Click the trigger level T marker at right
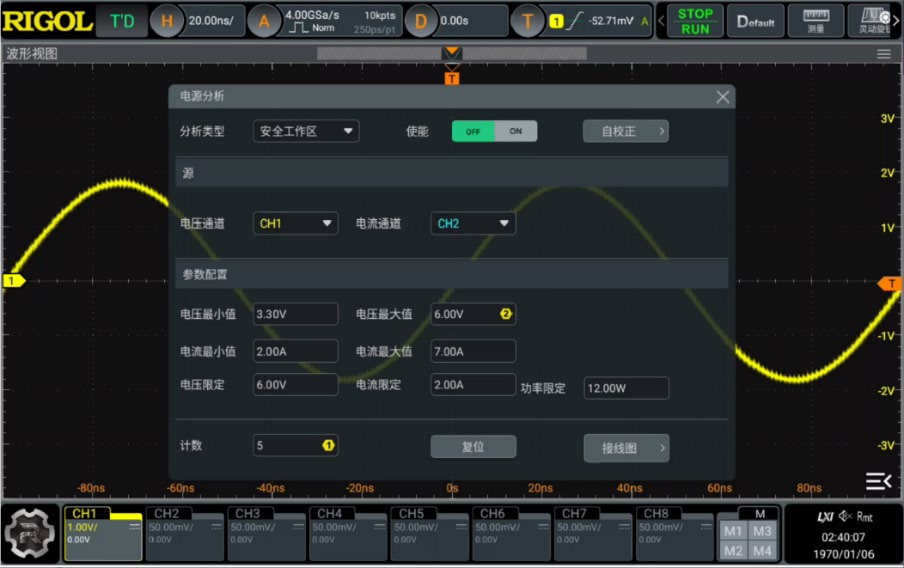 (890, 283)
